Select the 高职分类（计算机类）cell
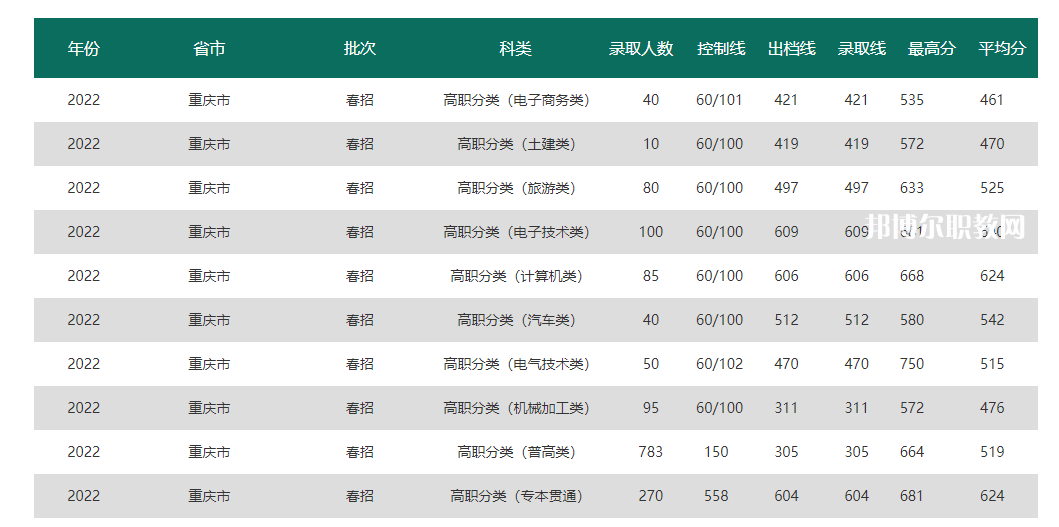This screenshot has height=527, width=1059. tap(516, 276)
